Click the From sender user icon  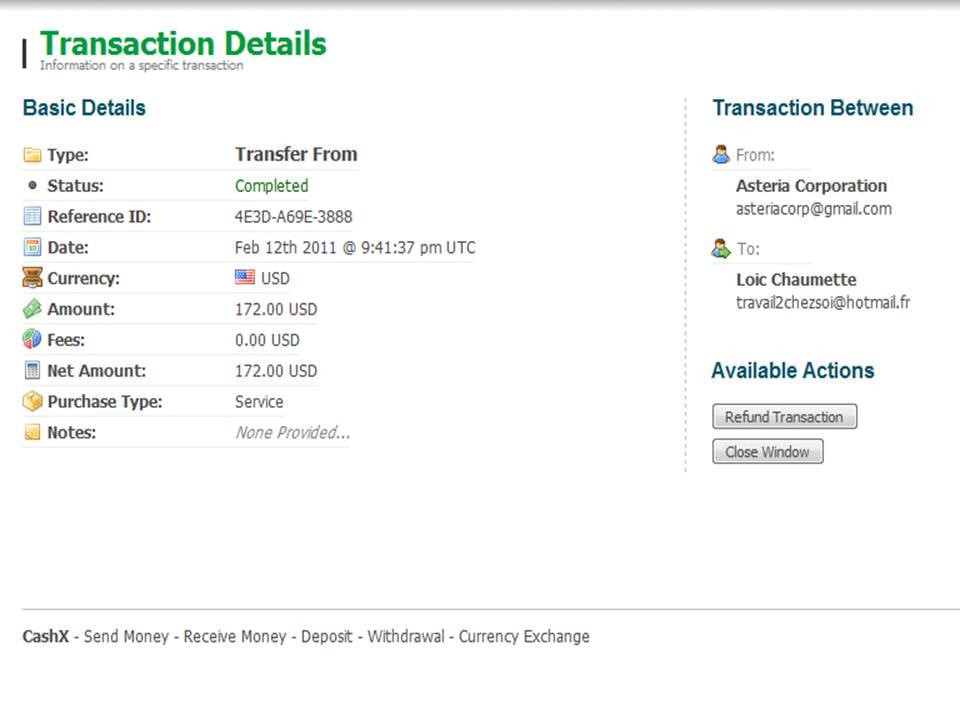point(721,154)
